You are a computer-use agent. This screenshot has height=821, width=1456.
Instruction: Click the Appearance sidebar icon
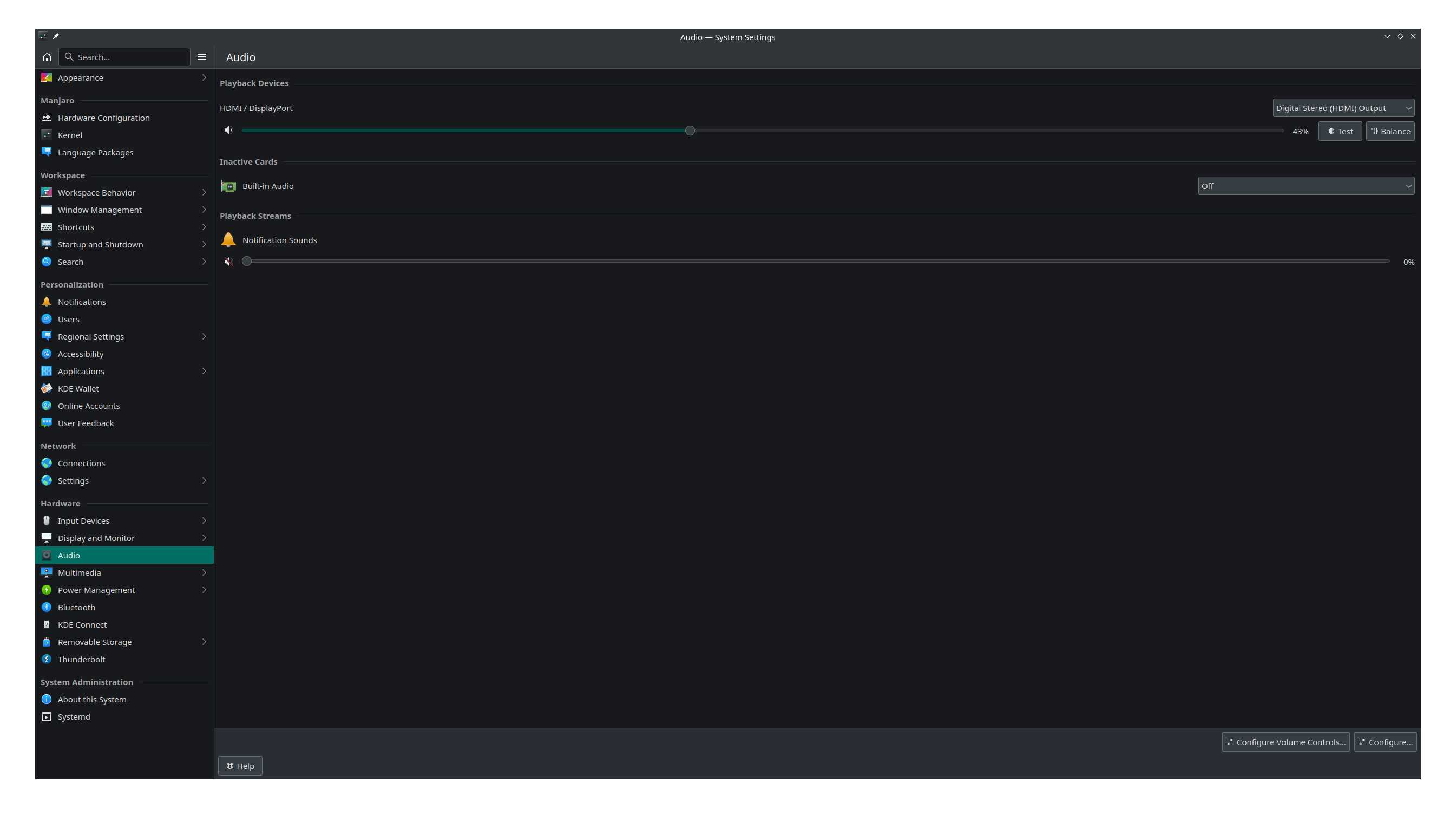pos(47,78)
